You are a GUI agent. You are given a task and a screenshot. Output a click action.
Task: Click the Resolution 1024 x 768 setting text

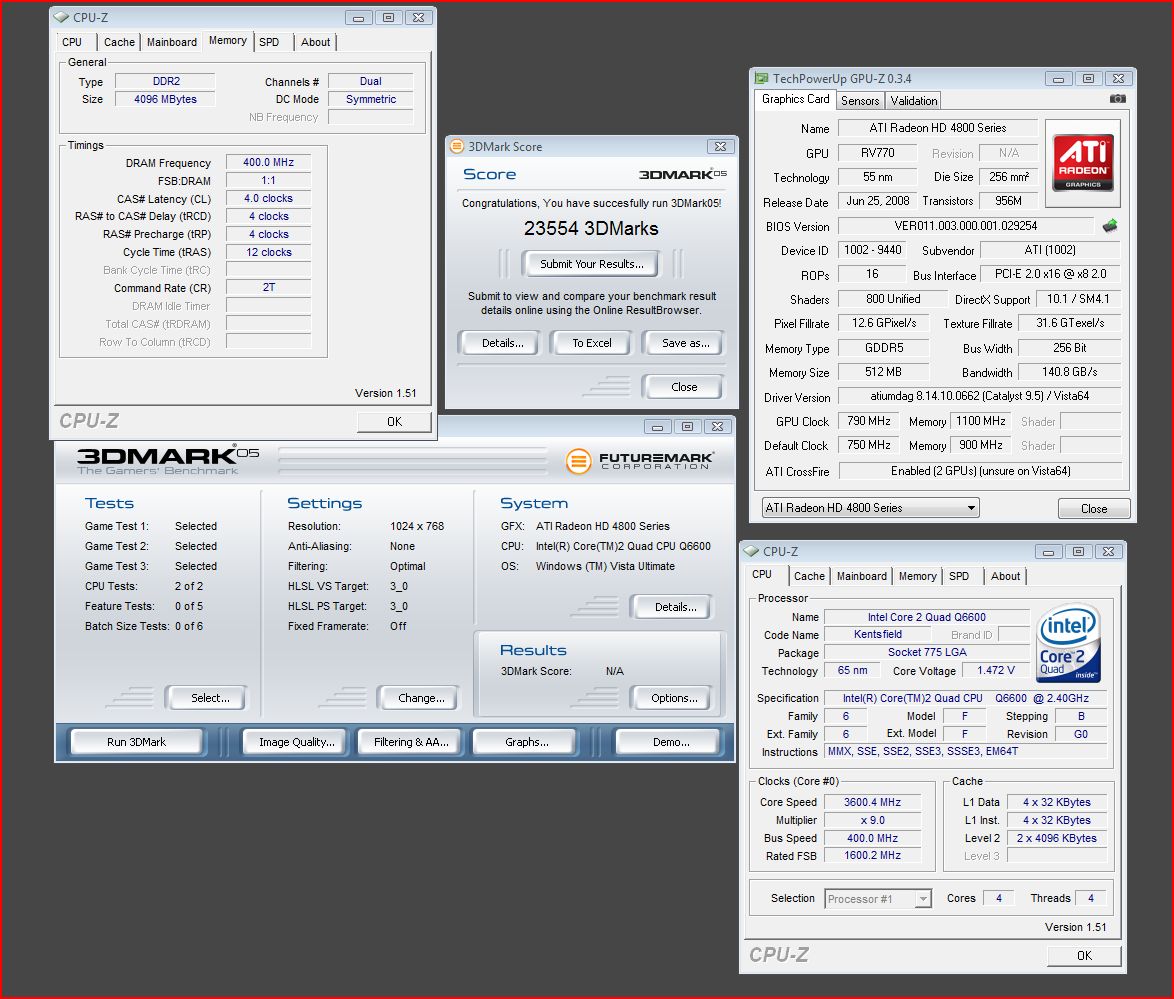pyautogui.click(x=417, y=526)
